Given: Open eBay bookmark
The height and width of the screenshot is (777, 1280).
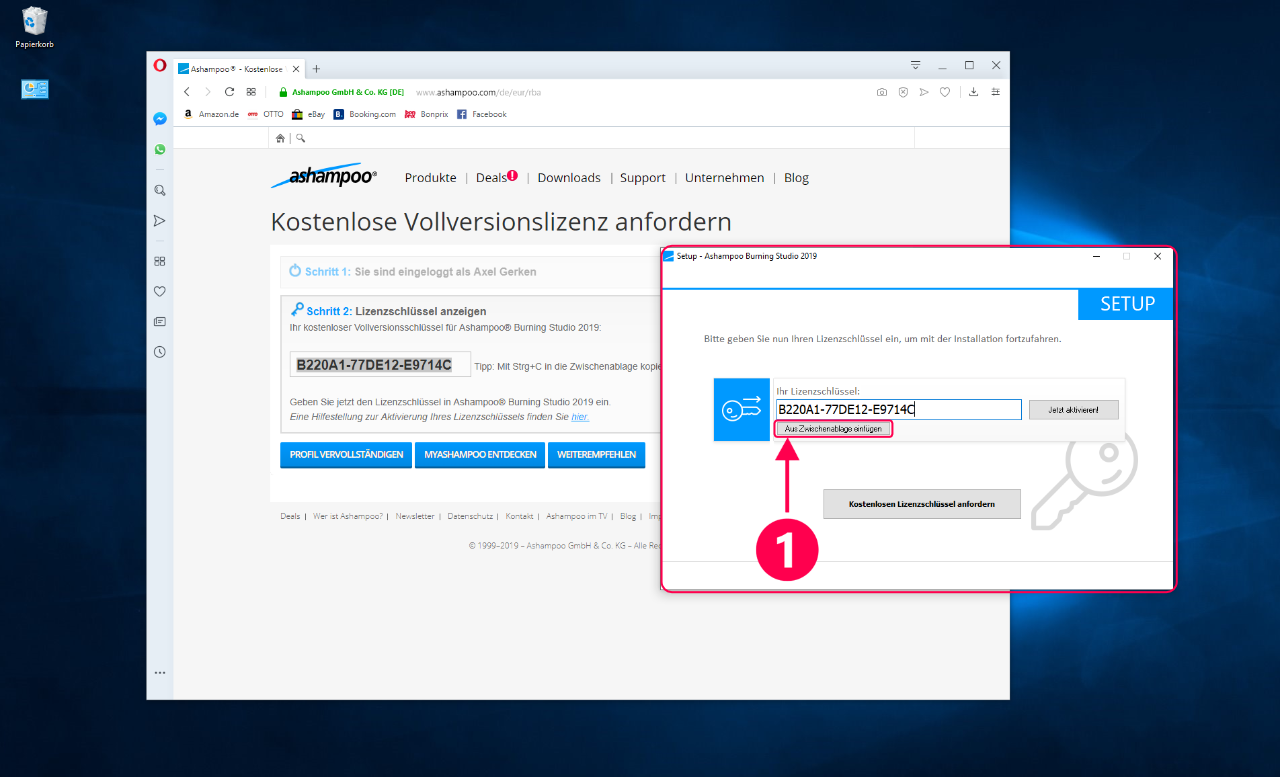Looking at the screenshot, I should tap(308, 114).
